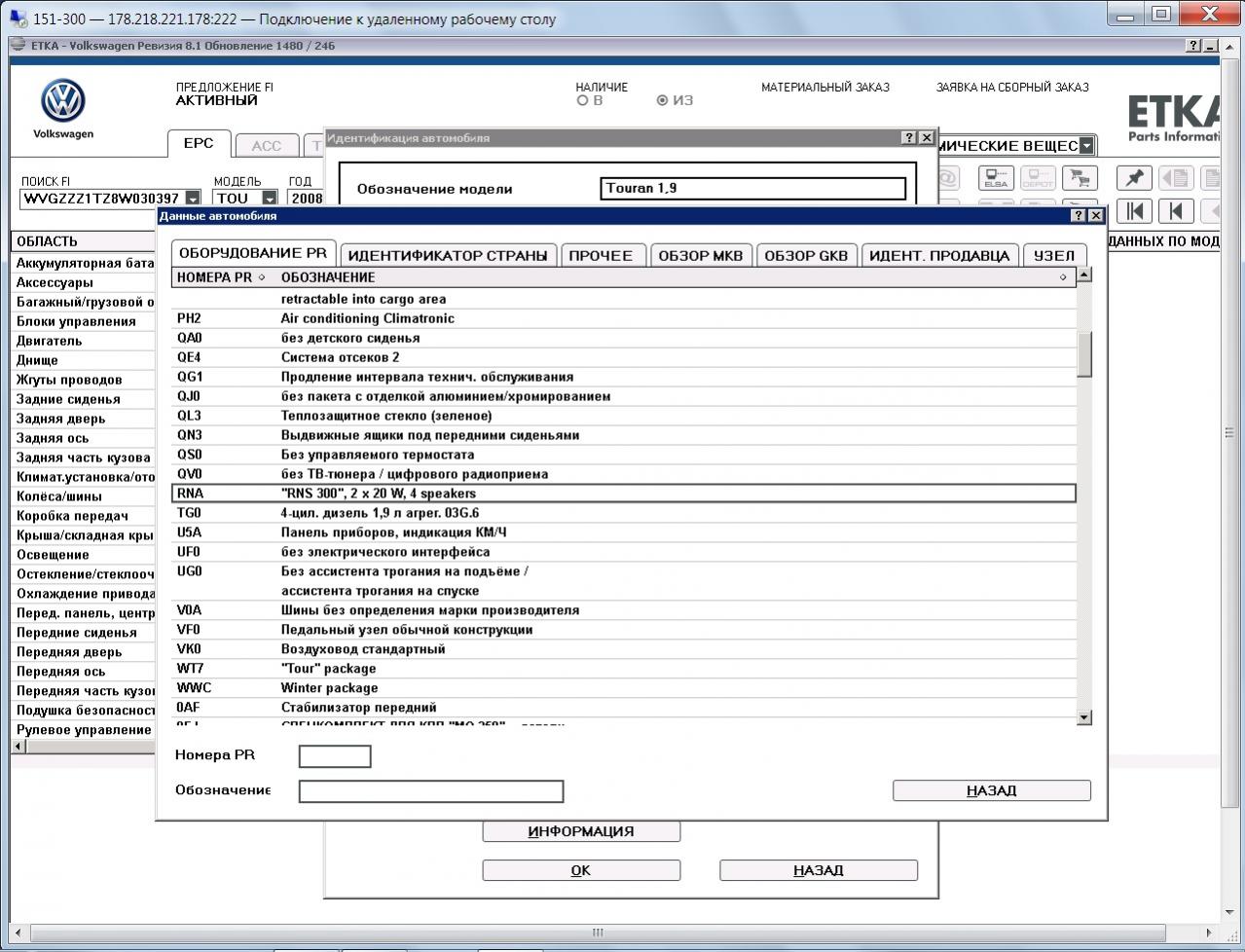Screen dimensions: 1245x952
Task: Select the 0AF Стабилизатор передний row
Action: tap(623, 708)
